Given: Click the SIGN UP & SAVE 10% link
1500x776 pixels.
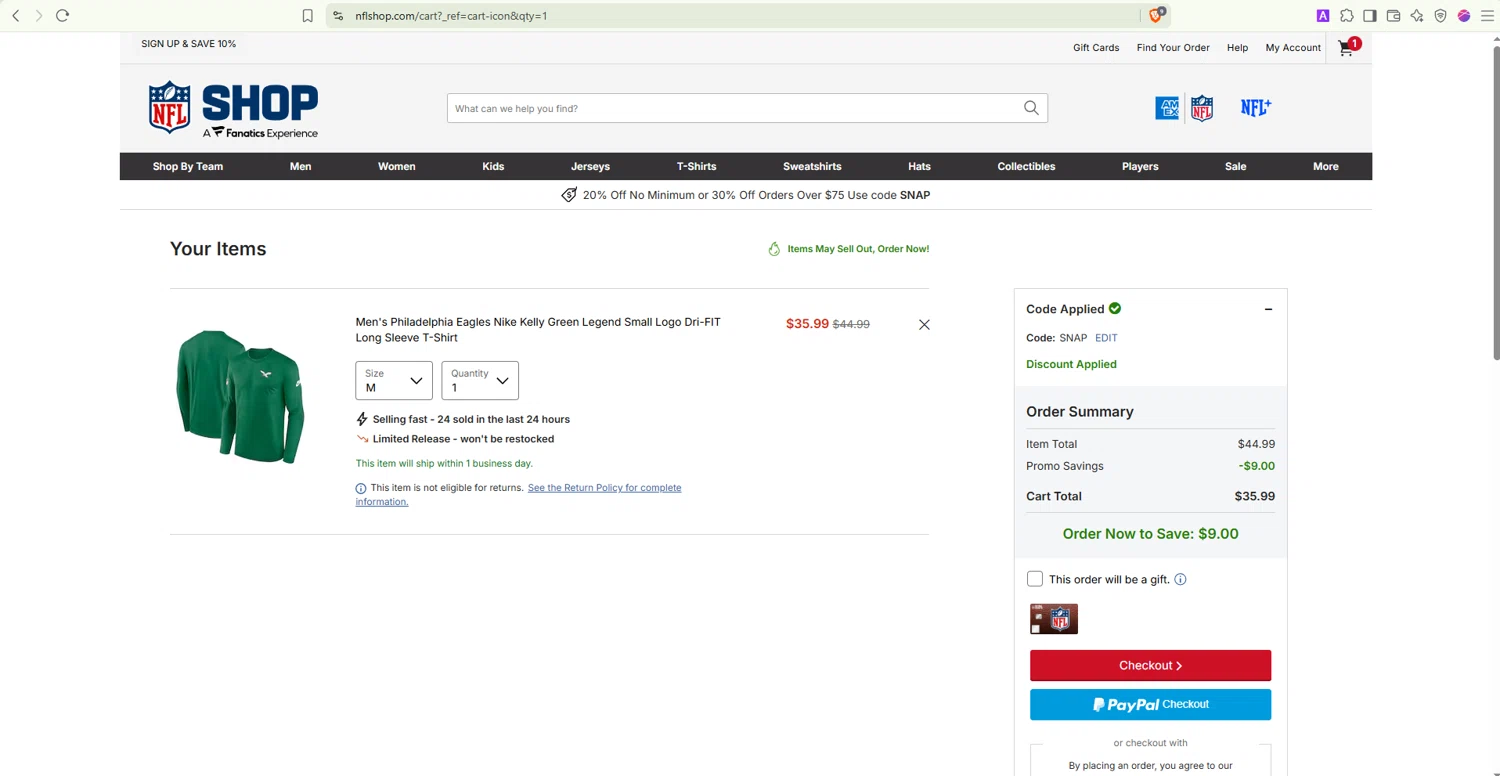Looking at the screenshot, I should point(189,44).
